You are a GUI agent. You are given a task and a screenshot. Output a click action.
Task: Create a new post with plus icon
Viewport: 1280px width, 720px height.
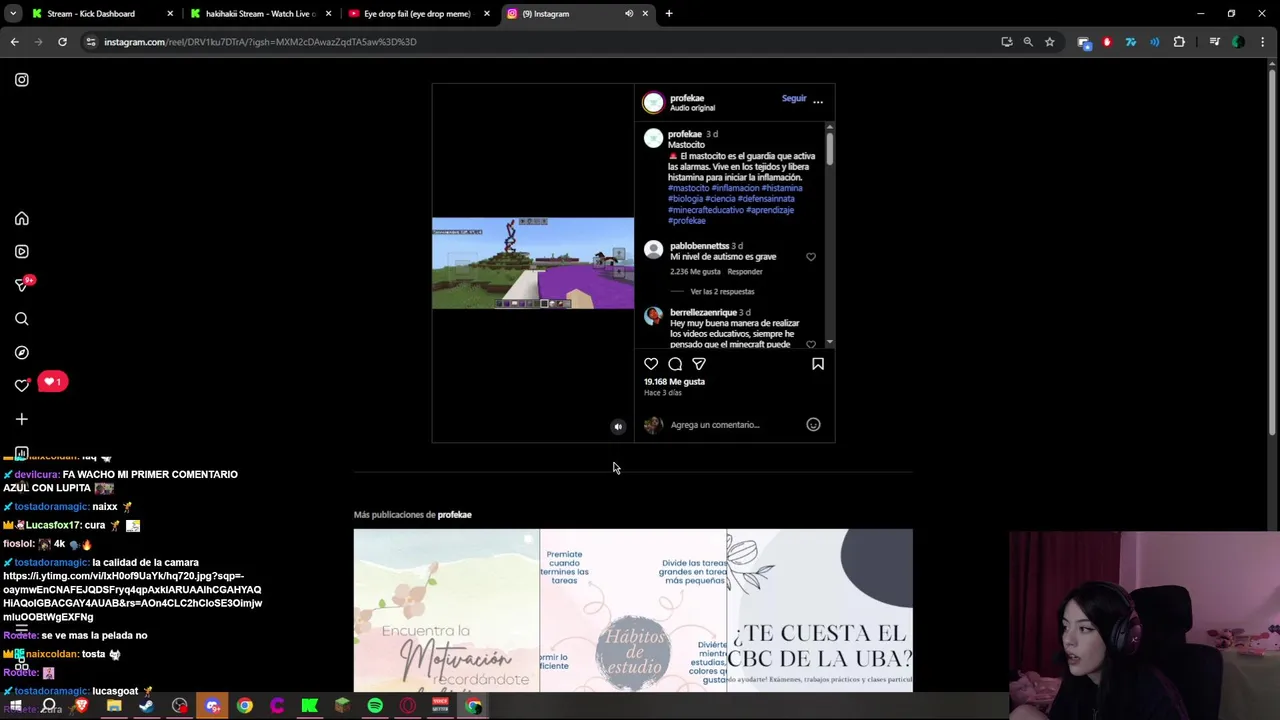tap(22, 420)
